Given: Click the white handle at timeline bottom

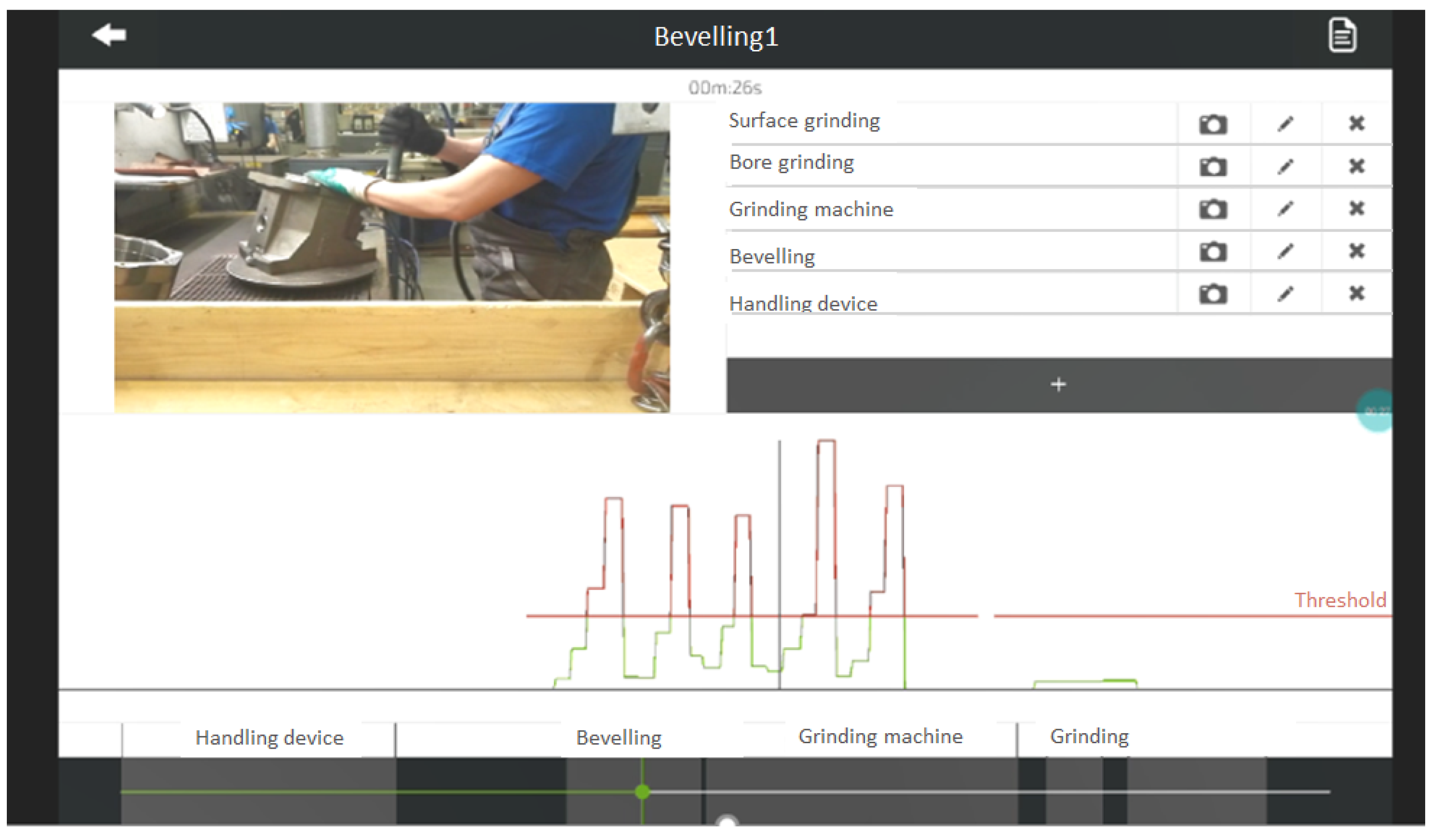Looking at the screenshot, I should (727, 822).
